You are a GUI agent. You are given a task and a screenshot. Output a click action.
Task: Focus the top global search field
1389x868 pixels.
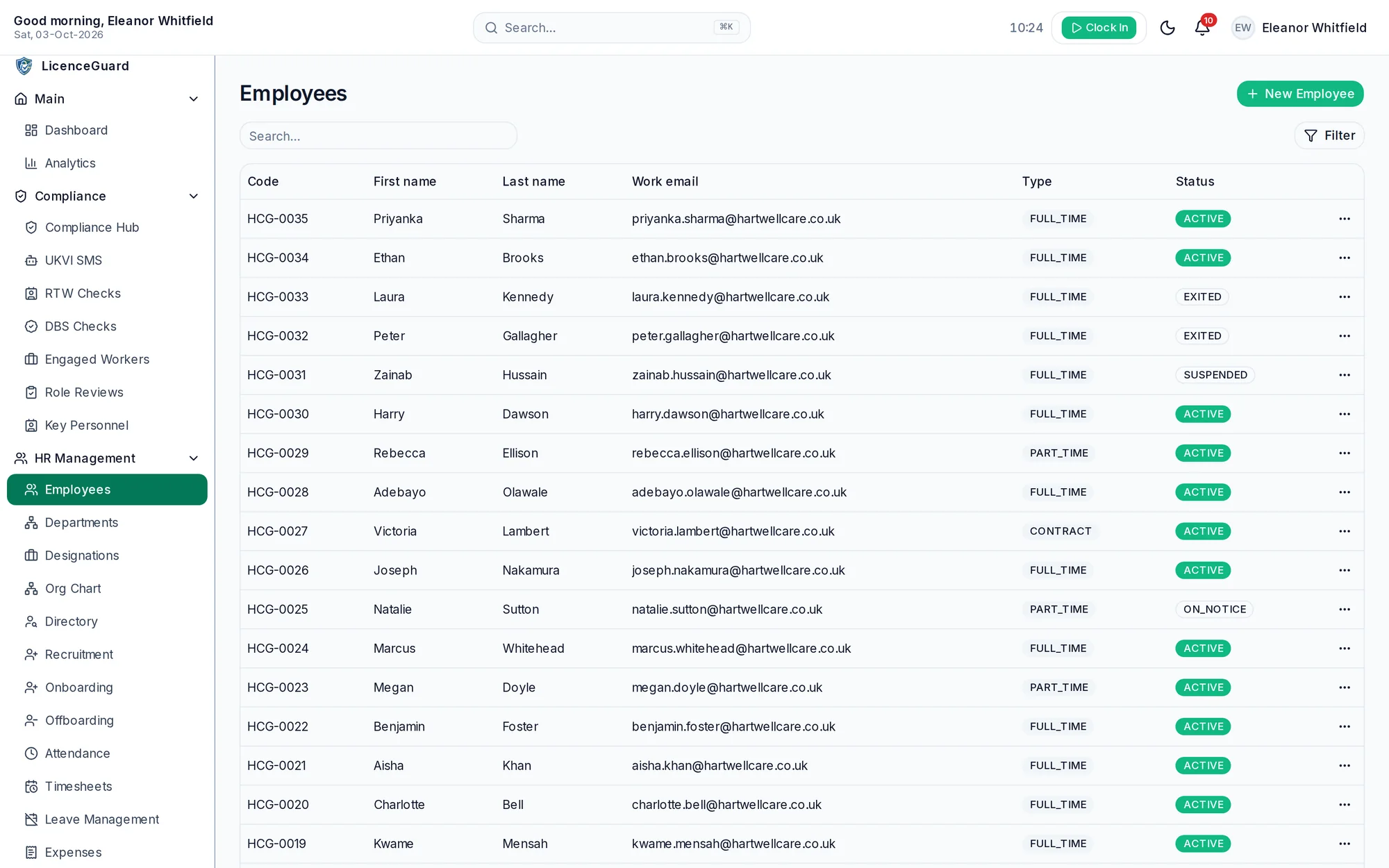click(x=611, y=28)
